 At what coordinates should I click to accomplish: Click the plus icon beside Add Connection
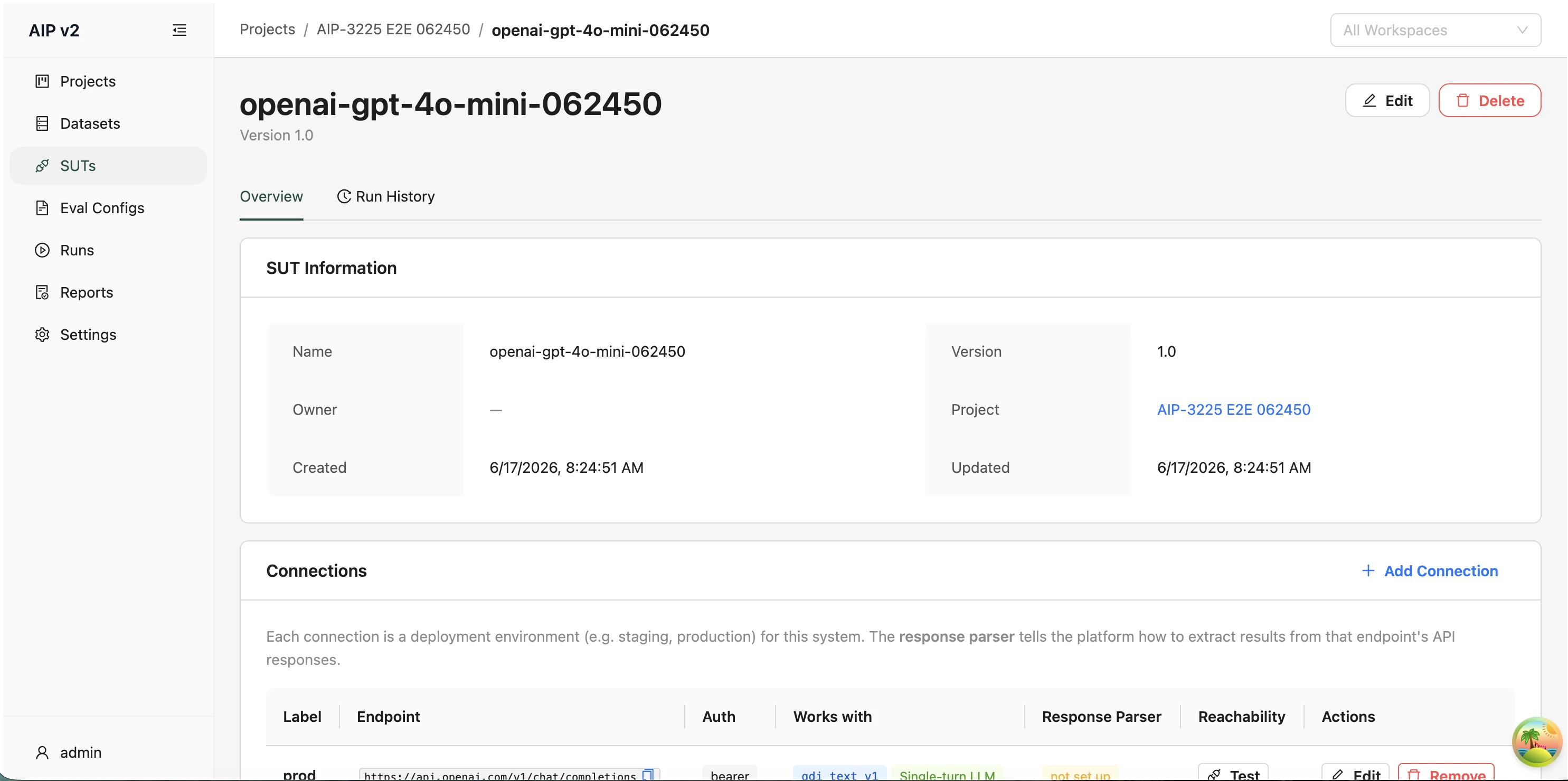coord(1368,570)
